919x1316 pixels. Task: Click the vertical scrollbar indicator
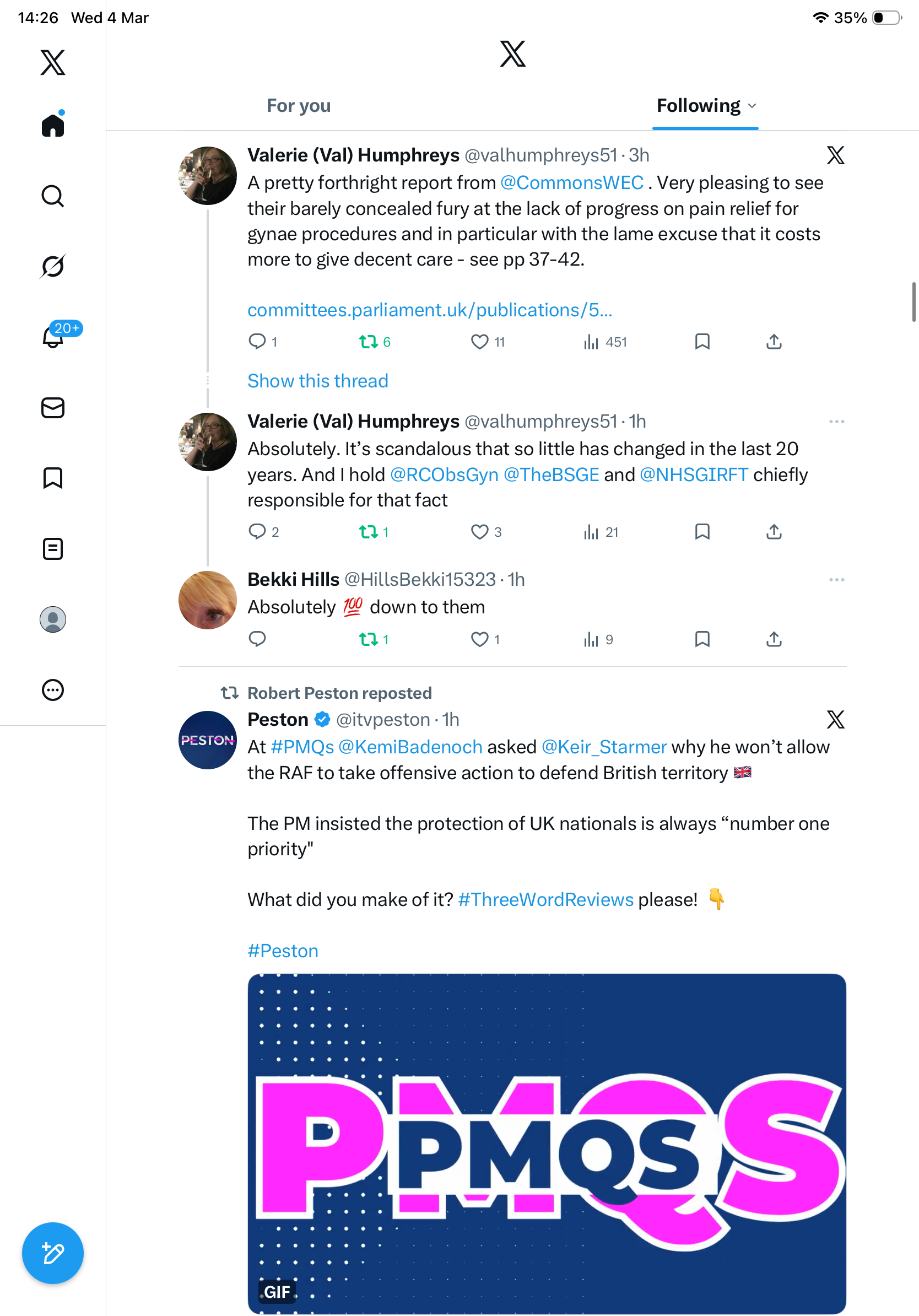[914, 302]
